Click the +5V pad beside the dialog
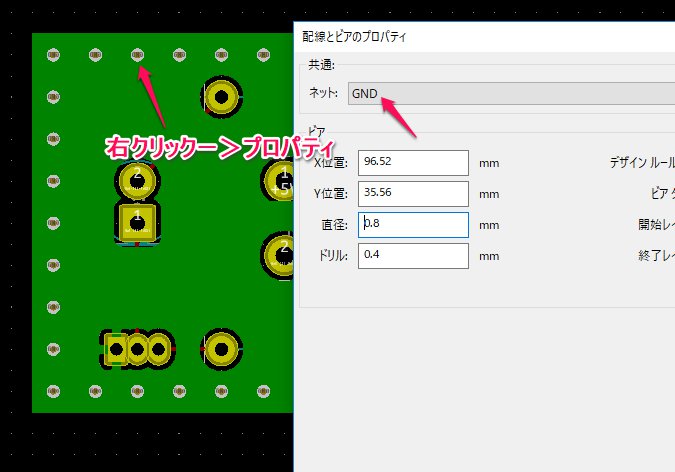Image resolution: width=675 pixels, height=472 pixels. pos(280,181)
